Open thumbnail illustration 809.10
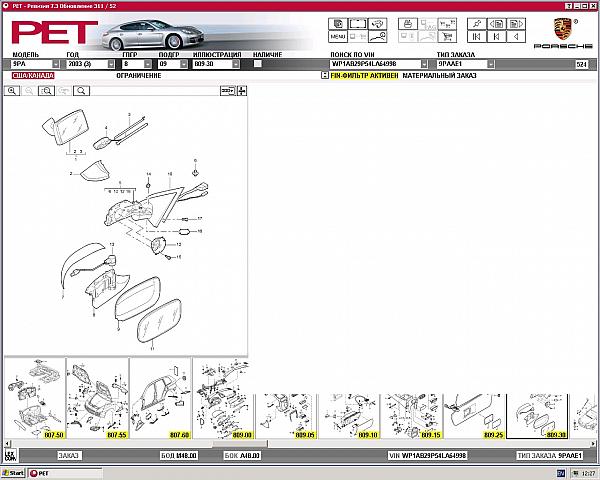The image size is (600, 480). pyautogui.click(x=349, y=416)
